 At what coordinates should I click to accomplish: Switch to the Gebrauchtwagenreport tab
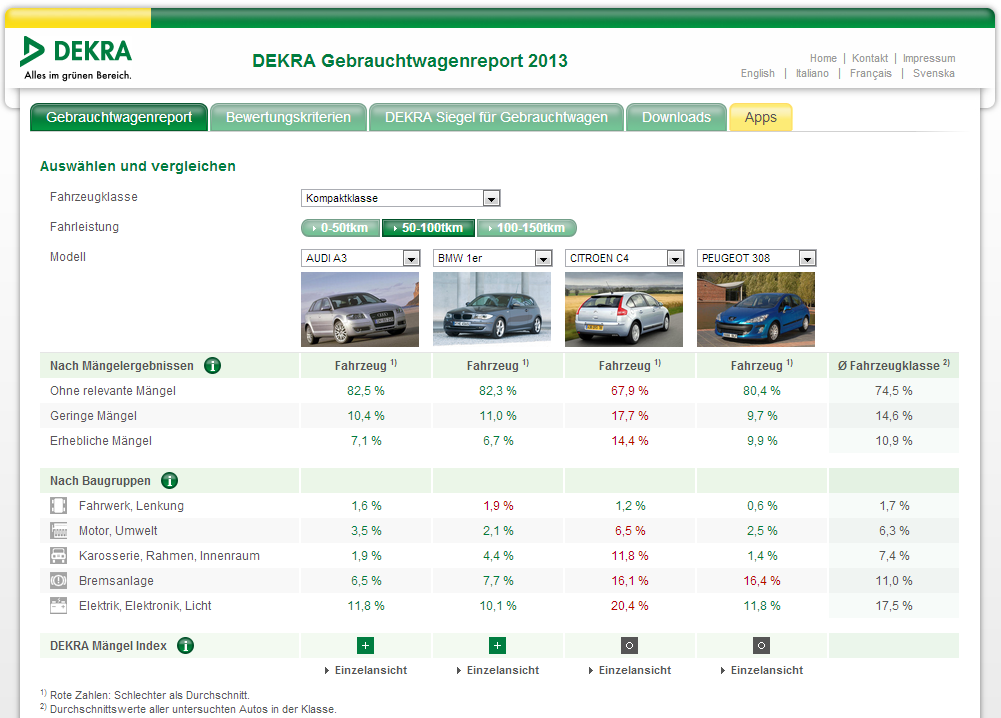point(119,117)
